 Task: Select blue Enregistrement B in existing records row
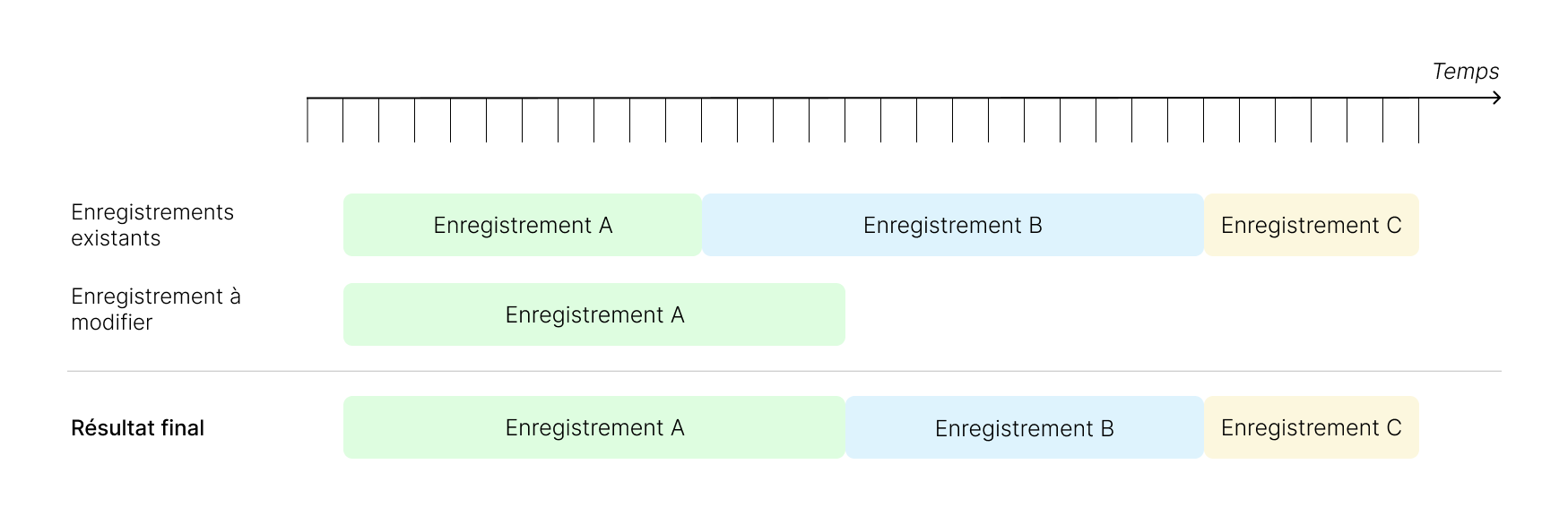pos(952,225)
